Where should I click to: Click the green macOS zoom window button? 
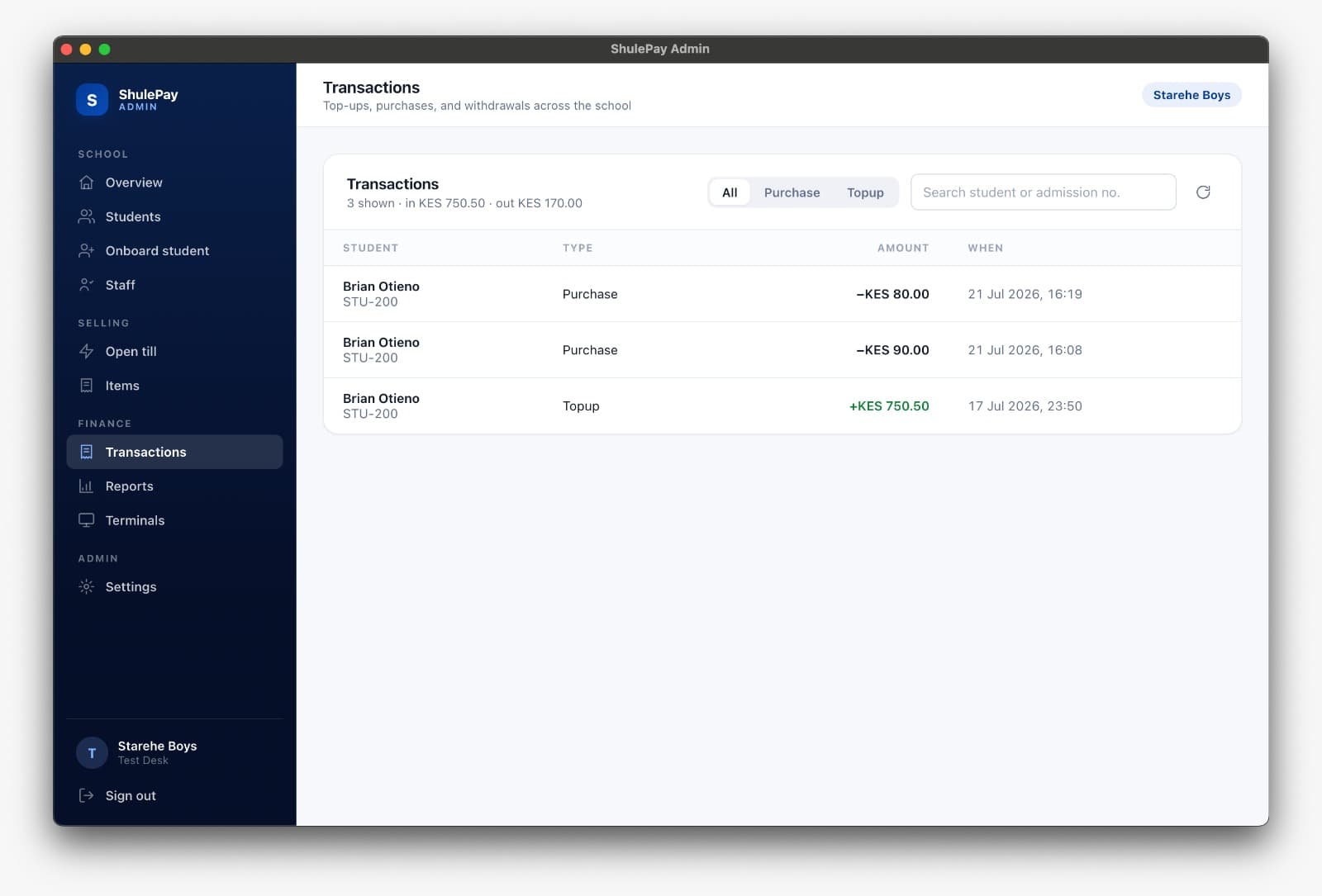[x=104, y=49]
